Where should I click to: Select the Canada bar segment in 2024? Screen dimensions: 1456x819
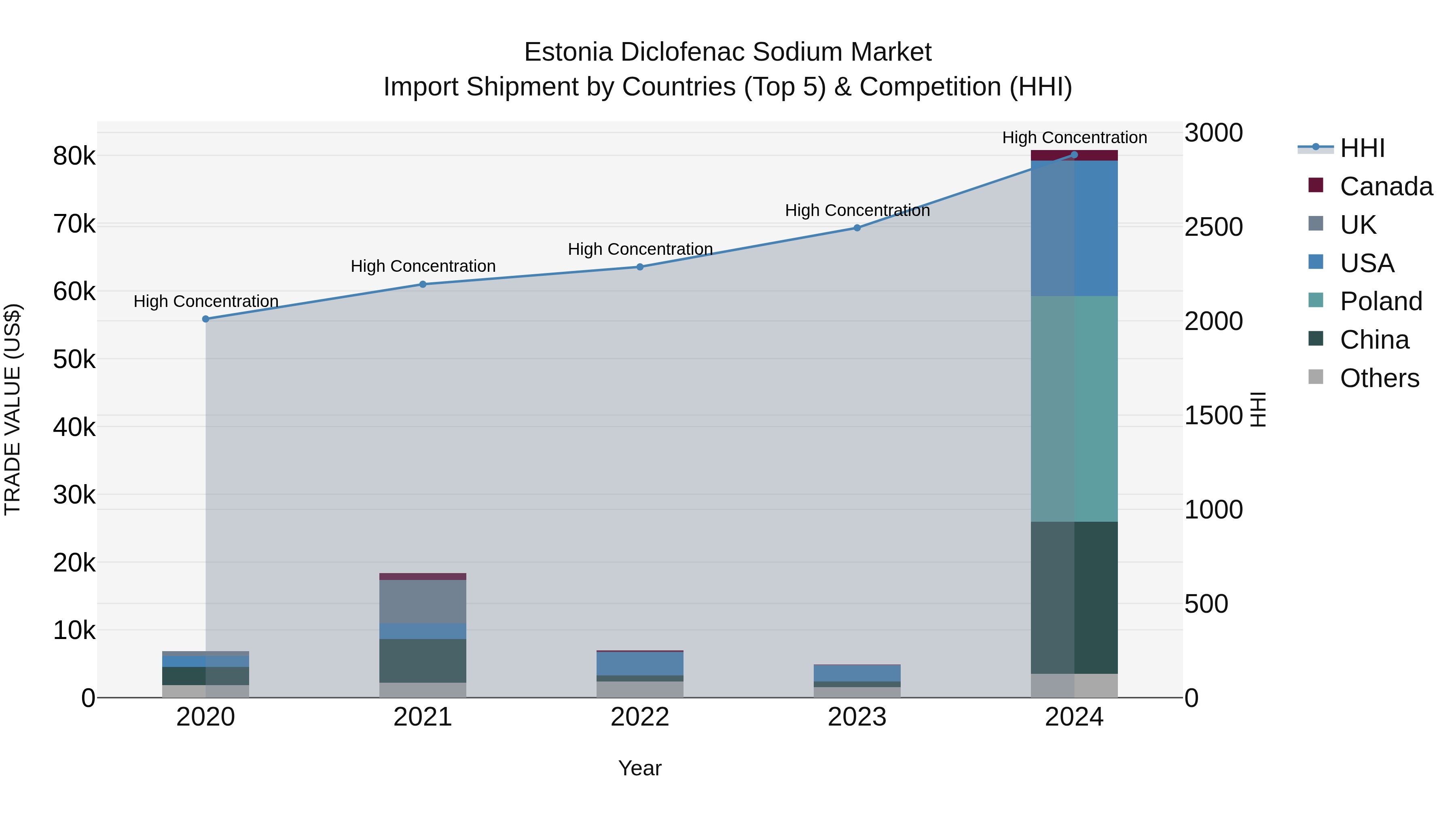point(1074,155)
